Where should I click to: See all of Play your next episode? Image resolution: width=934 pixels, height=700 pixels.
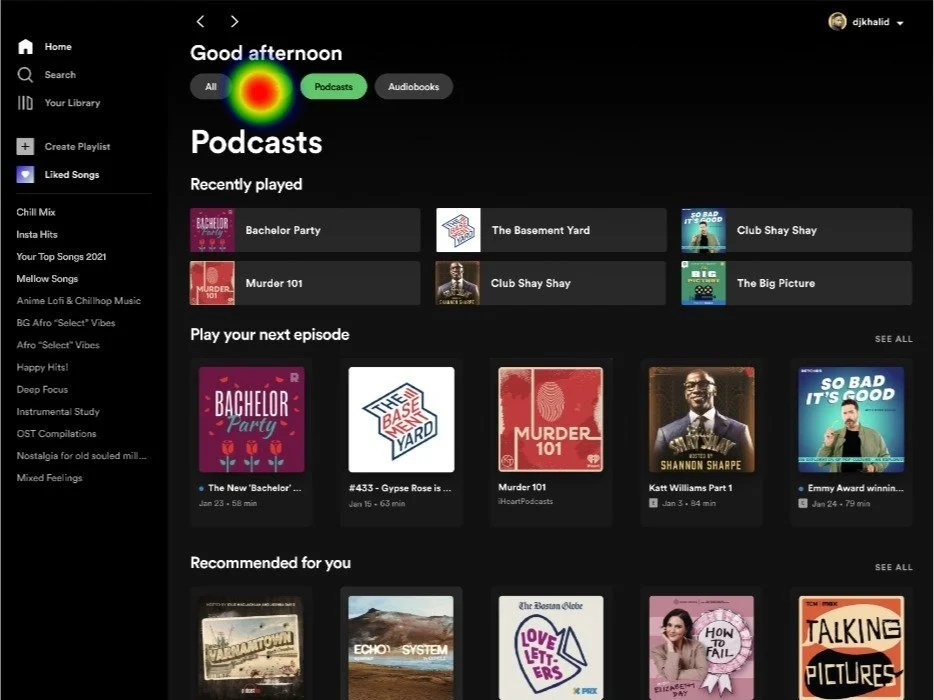click(893, 339)
